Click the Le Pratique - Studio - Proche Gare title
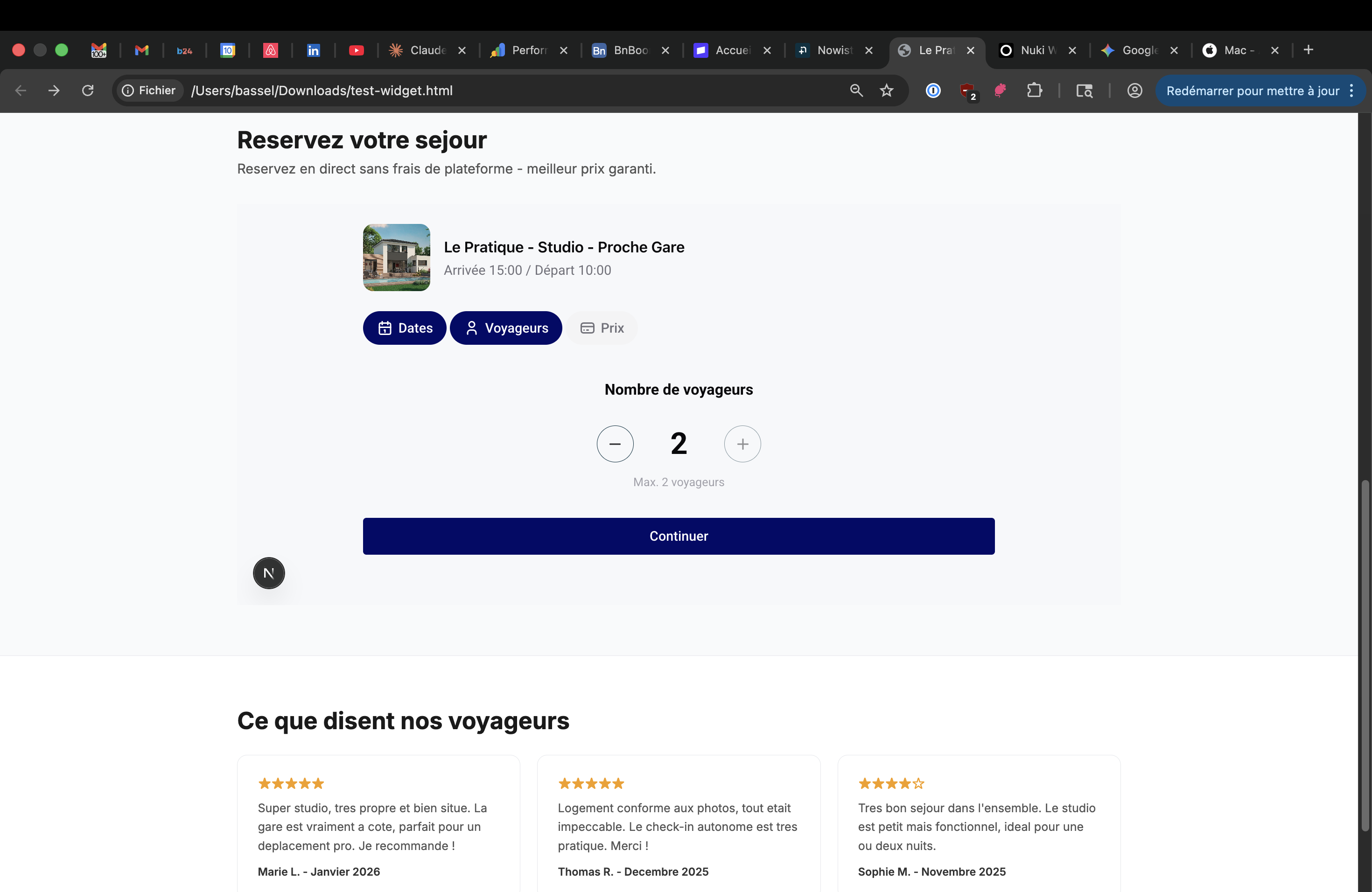This screenshot has height=892, width=1372. coord(564,247)
